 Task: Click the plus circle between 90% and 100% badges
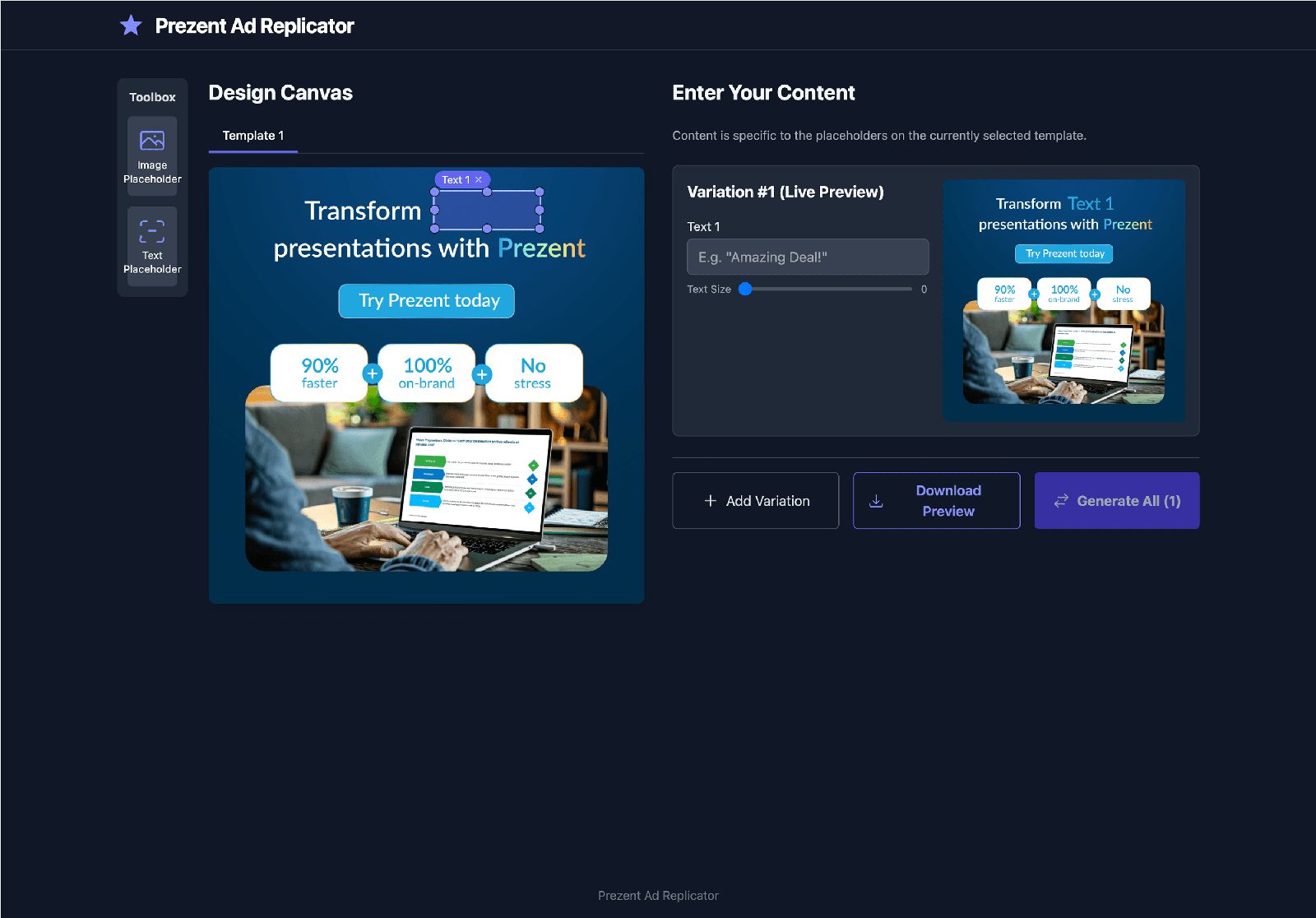coord(373,373)
